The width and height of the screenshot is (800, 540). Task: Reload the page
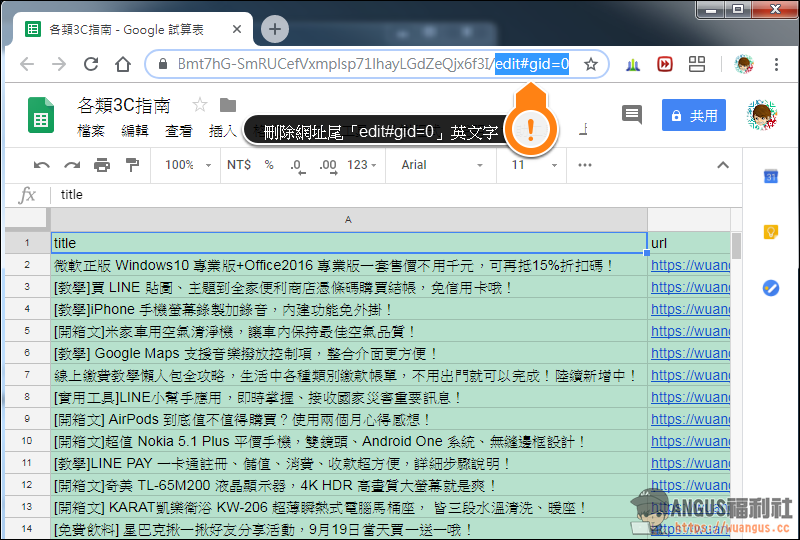(91, 64)
